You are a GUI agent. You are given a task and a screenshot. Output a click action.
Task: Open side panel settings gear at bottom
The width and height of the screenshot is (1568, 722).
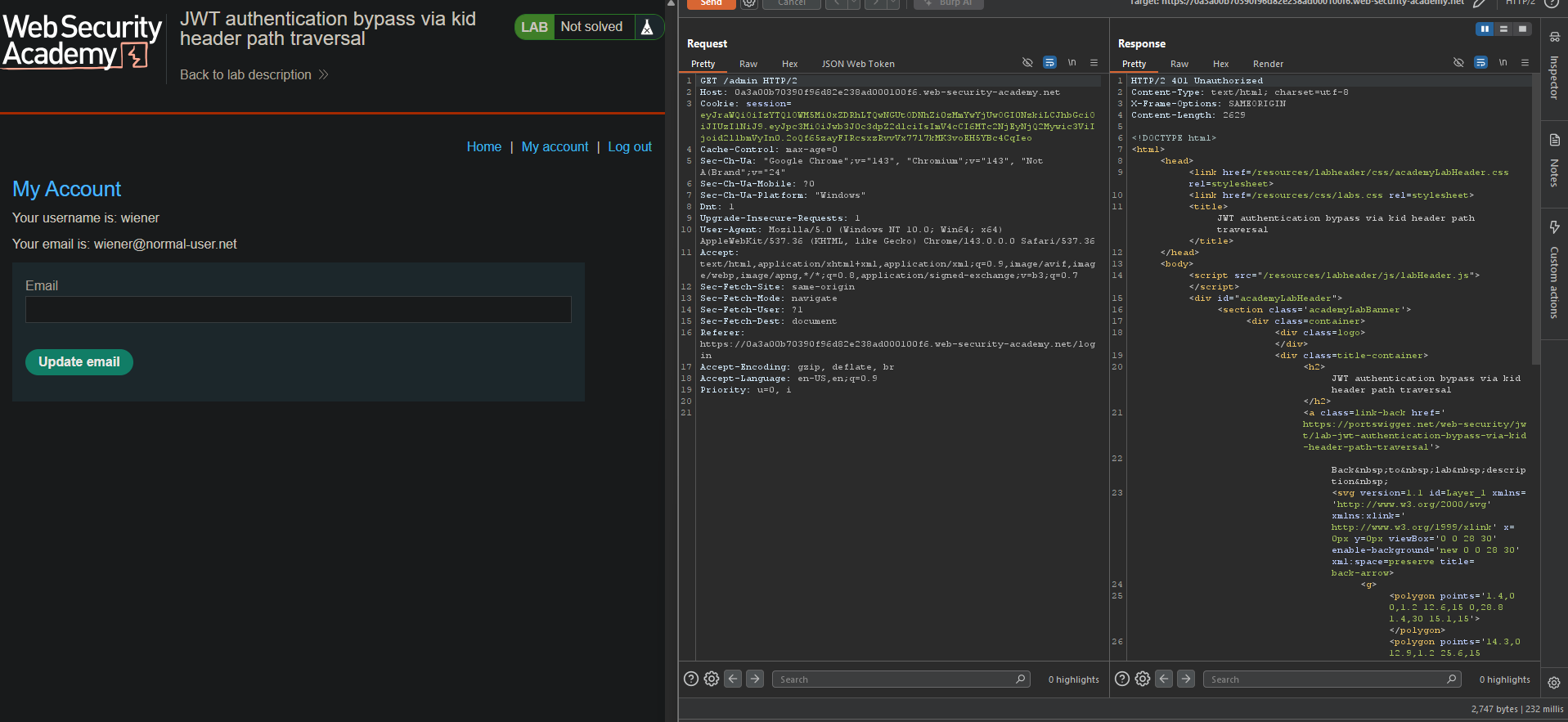pyautogui.click(x=1554, y=683)
